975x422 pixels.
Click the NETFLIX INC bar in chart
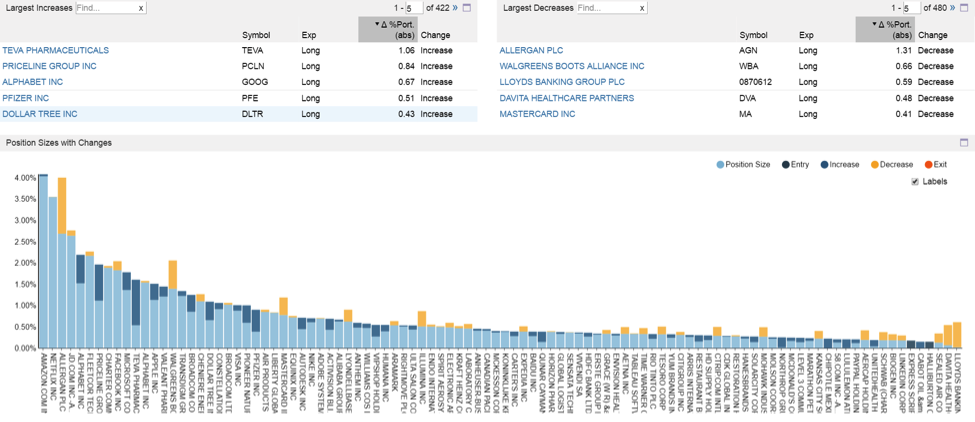pyautogui.click(x=52, y=272)
